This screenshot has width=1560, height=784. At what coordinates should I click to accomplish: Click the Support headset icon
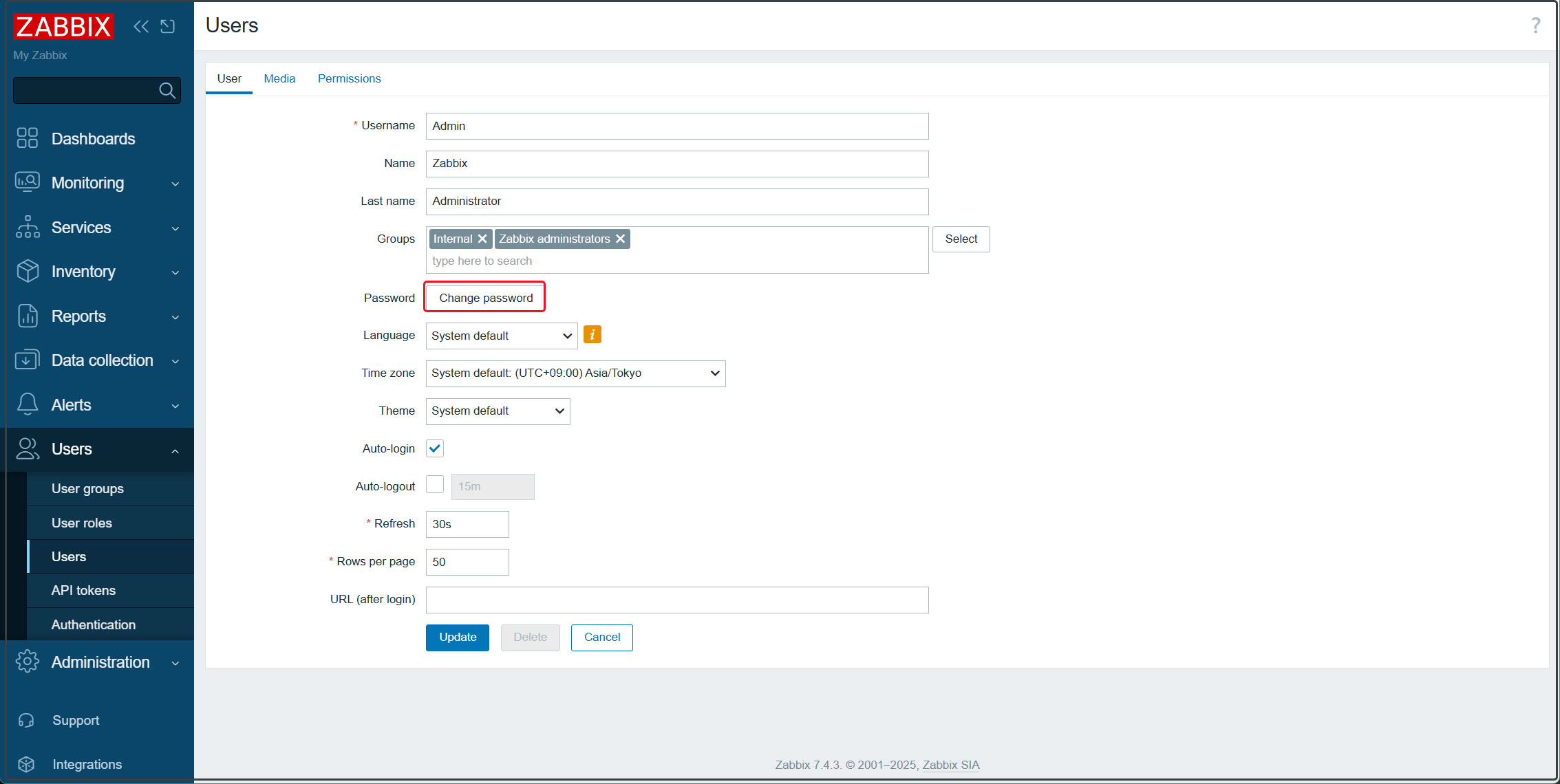[x=26, y=720]
